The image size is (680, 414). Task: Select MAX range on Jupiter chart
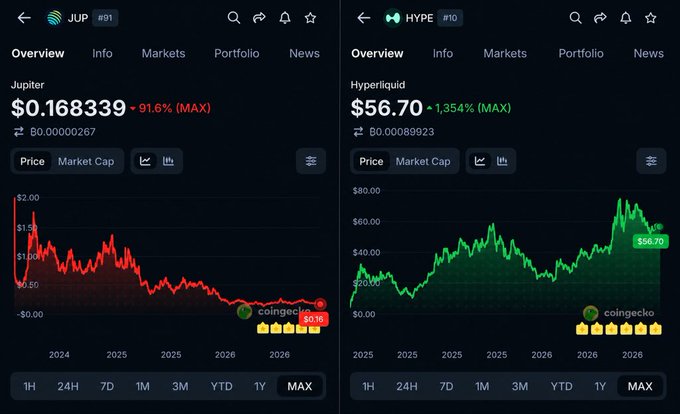300,386
